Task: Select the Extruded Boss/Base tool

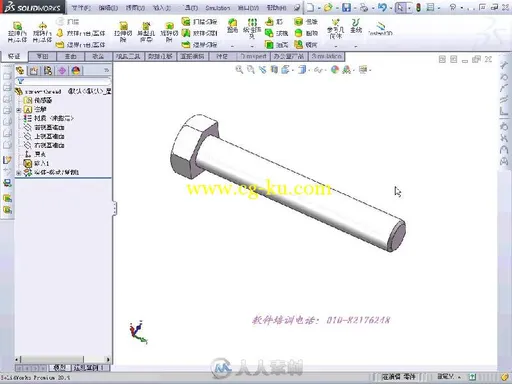Action: 17,32
